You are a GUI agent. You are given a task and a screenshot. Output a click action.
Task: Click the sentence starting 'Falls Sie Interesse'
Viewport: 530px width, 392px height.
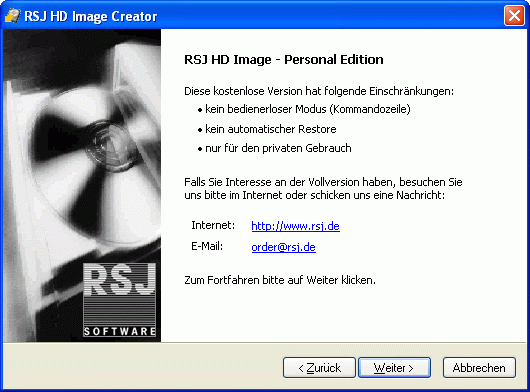click(323, 189)
